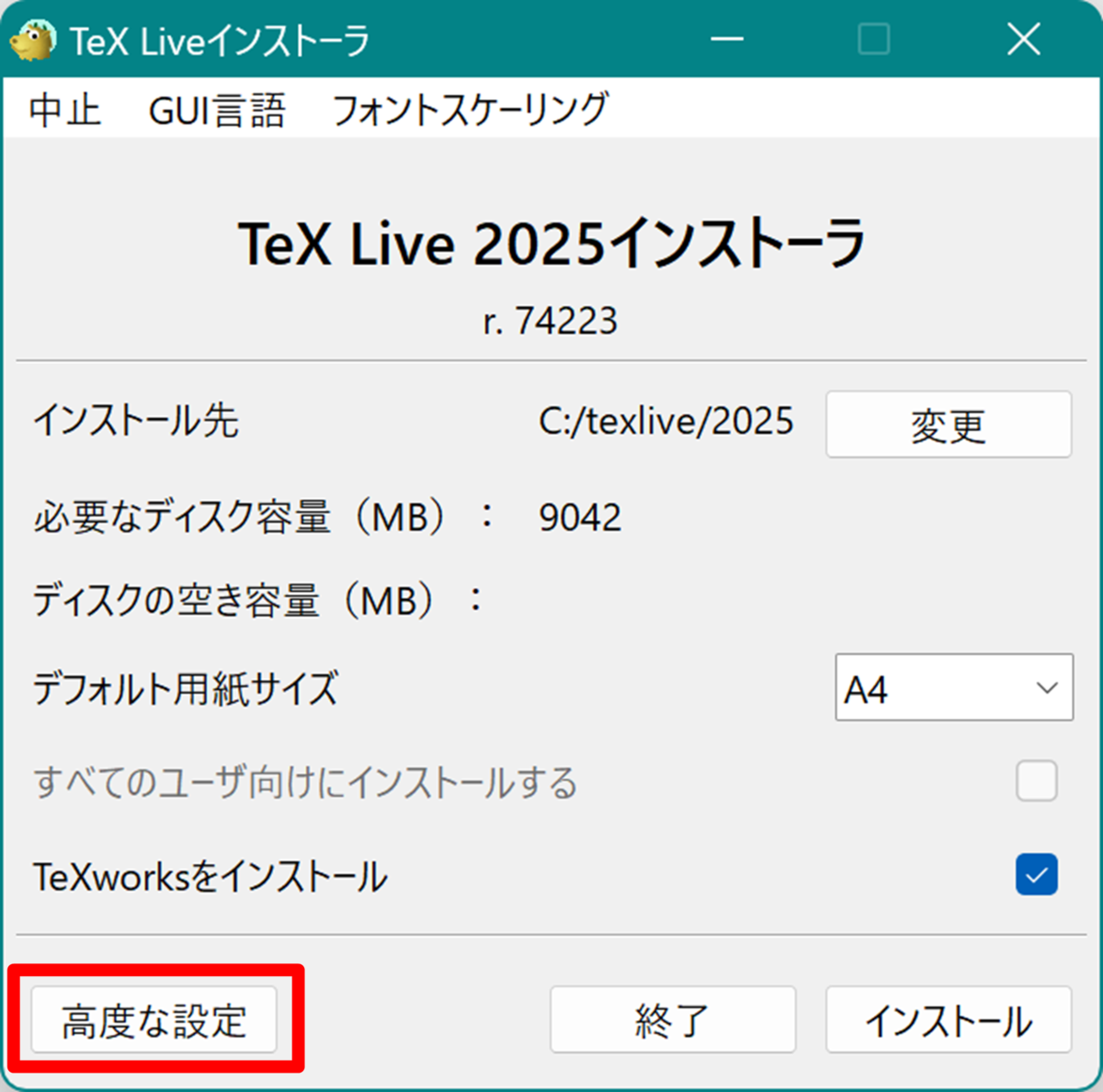Open the 中止 menu
This screenshot has width=1103, height=1092.
click(x=64, y=110)
